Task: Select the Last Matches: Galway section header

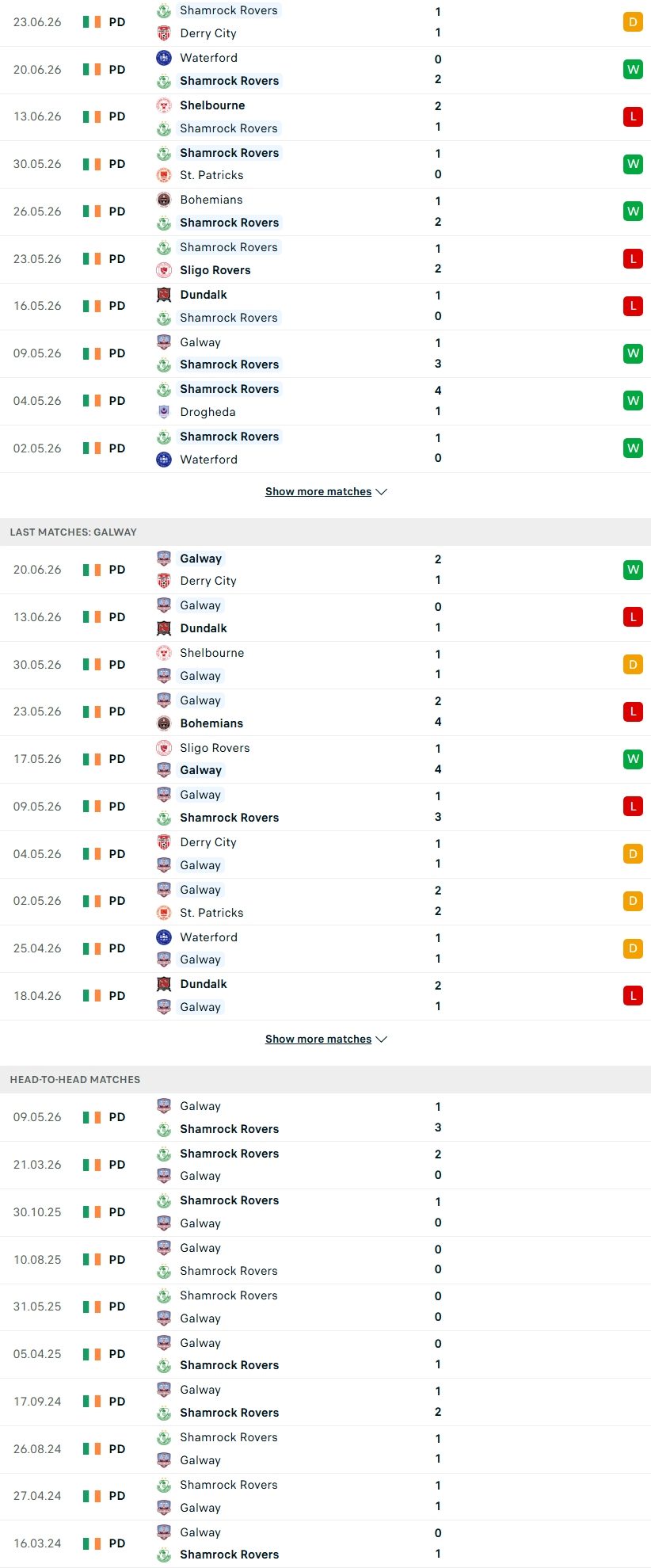Action: [x=325, y=532]
